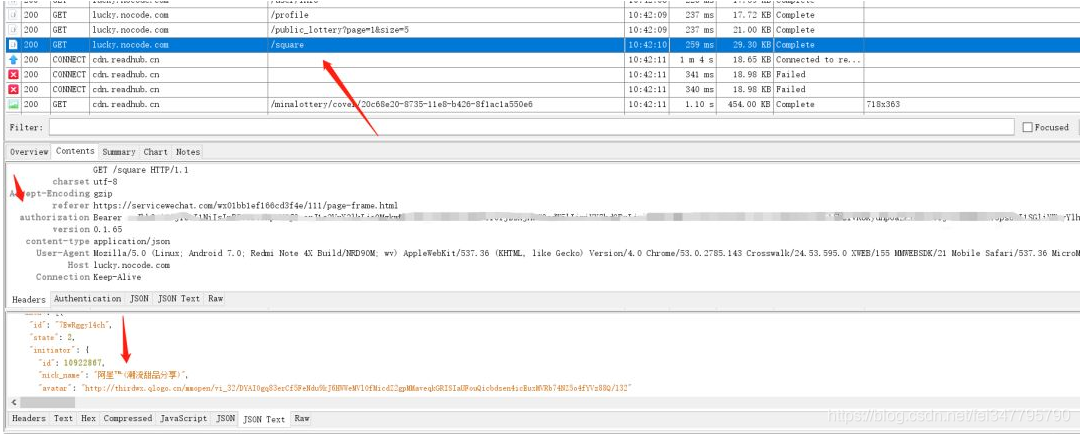Open the response JavaScript tab
Viewport: 1080px width, 434px height.
click(x=184, y=418)
